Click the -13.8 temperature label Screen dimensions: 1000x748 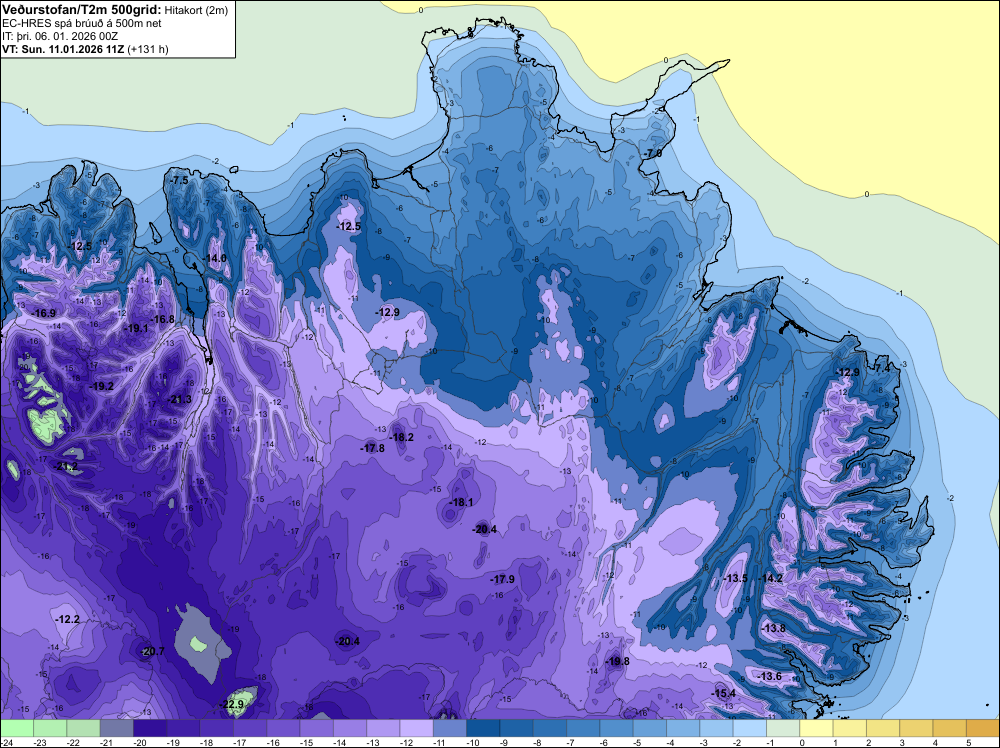773,628
